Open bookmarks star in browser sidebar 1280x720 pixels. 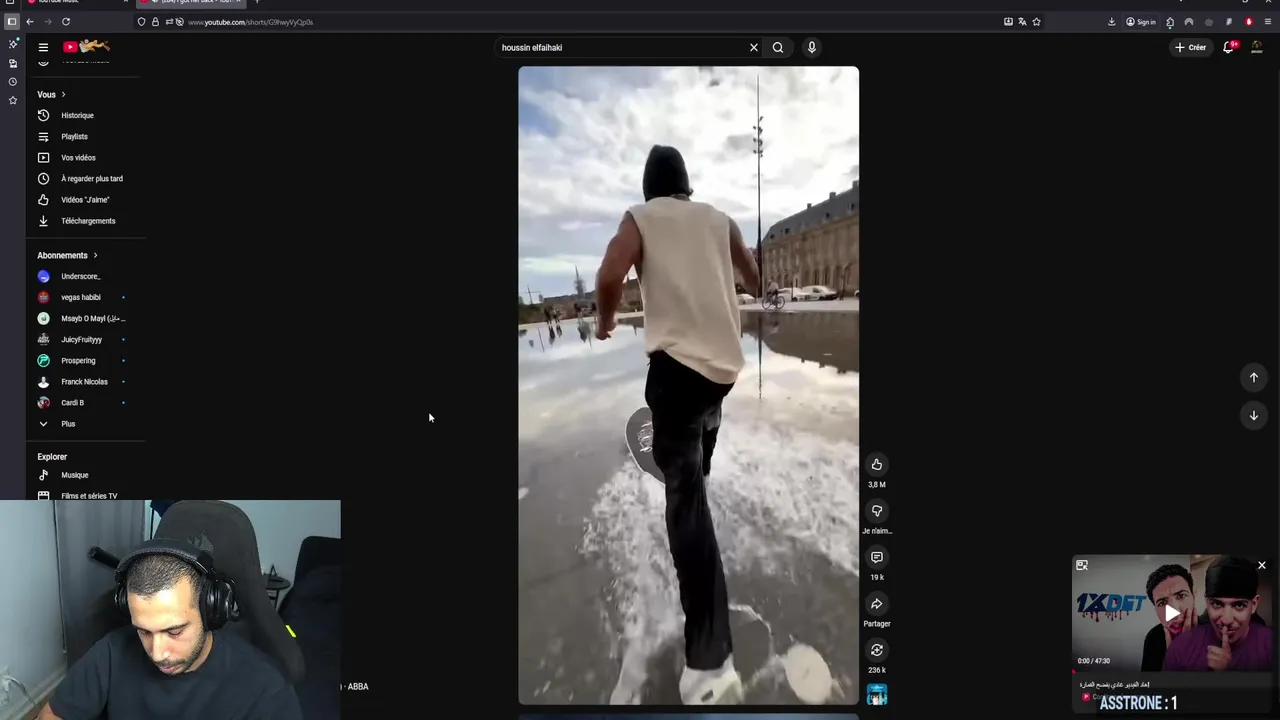[13, 101]
